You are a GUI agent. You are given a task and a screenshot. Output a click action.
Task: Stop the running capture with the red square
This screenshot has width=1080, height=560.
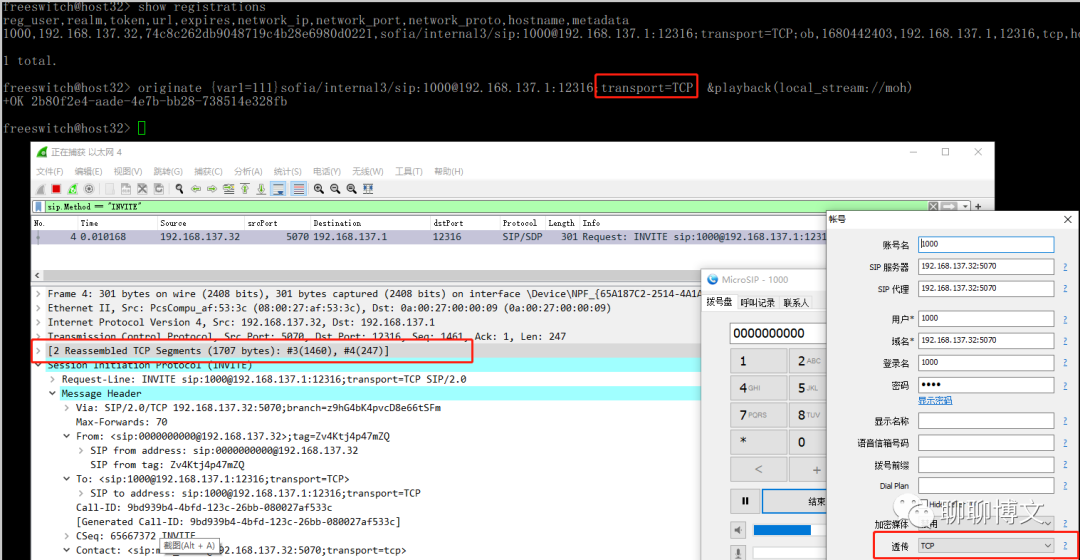(56, 189)
